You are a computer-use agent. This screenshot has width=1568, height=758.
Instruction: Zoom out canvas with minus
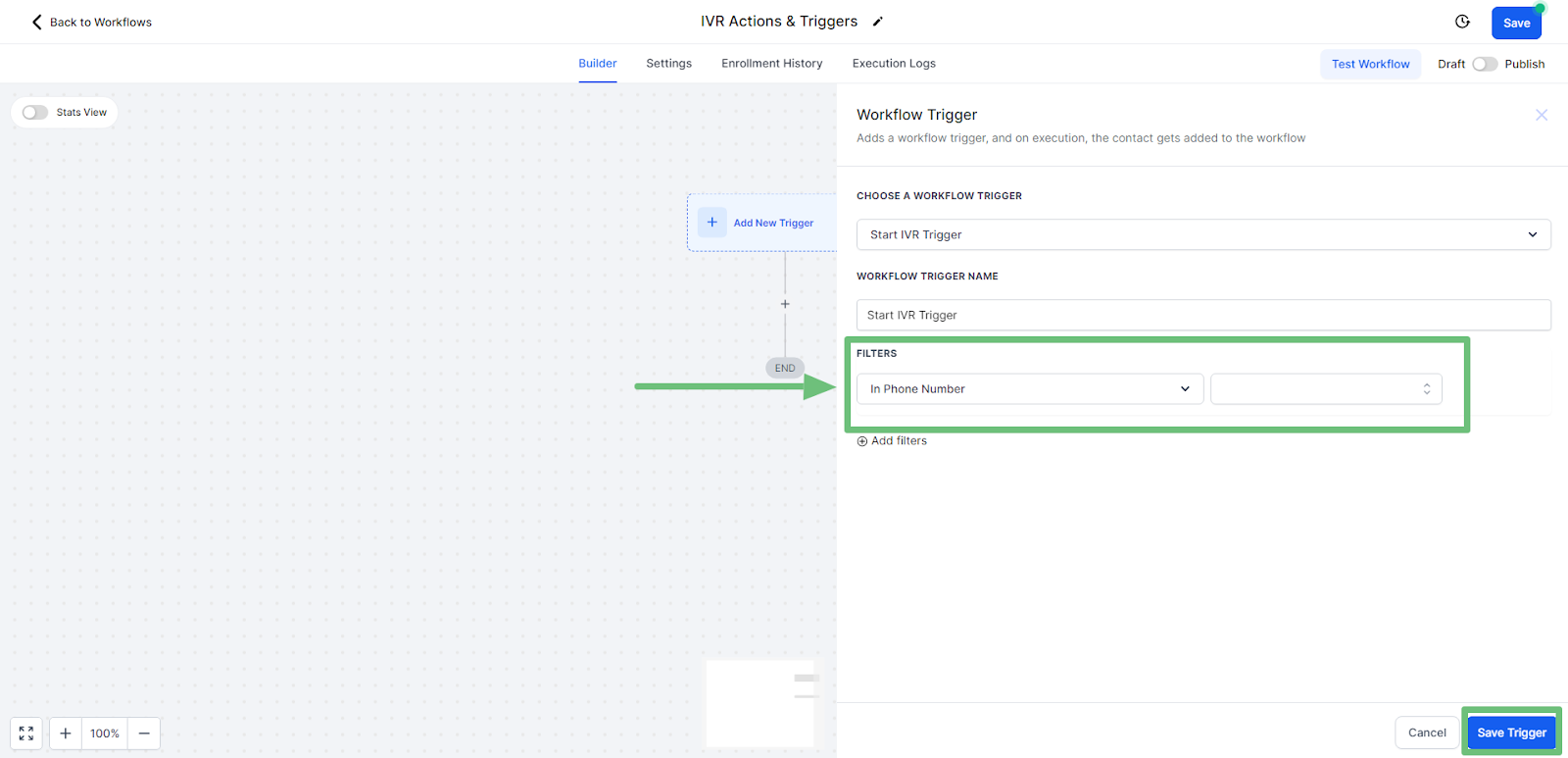pyautogui.click(x=144, y=733)
